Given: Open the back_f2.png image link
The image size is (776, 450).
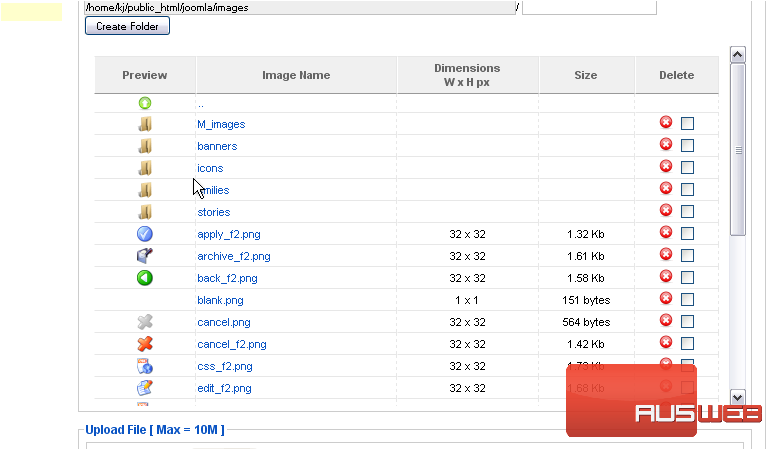Looking at the screenshot, I should (x=227, y=278).
